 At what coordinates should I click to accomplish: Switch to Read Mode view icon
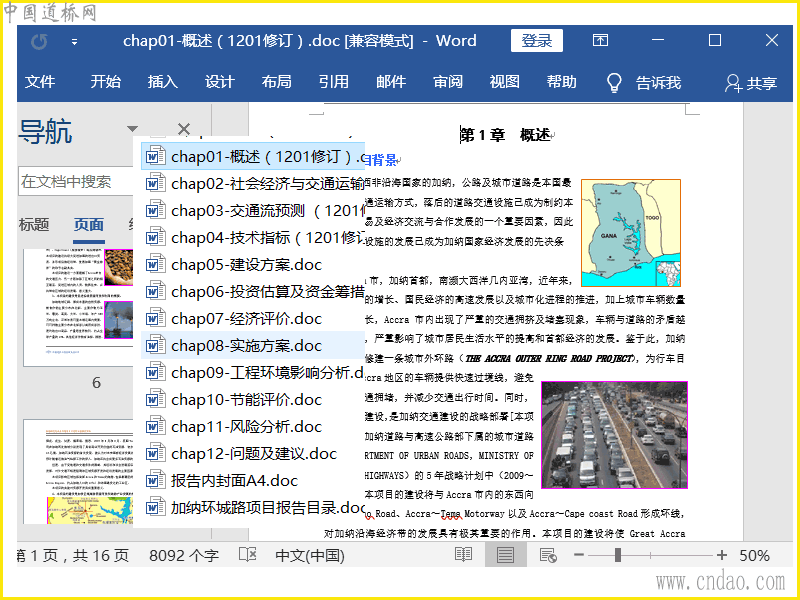point(463,555)
